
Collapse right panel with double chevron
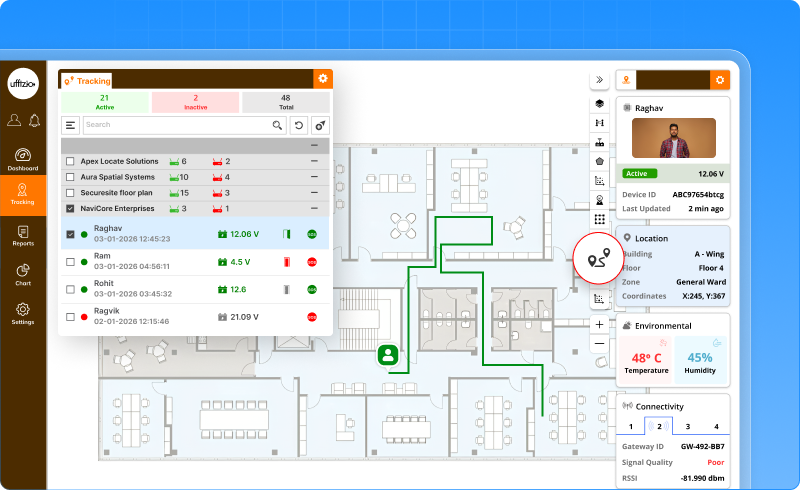coord(600,80)
